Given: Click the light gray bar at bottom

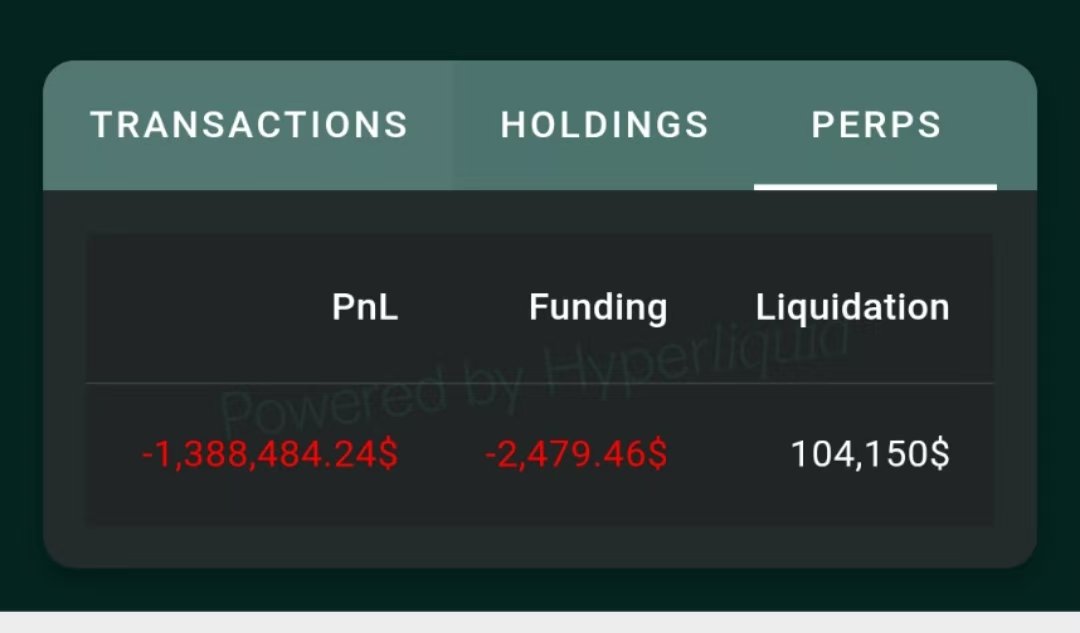Looking at the screenshot, I should [x=540, y=623].
